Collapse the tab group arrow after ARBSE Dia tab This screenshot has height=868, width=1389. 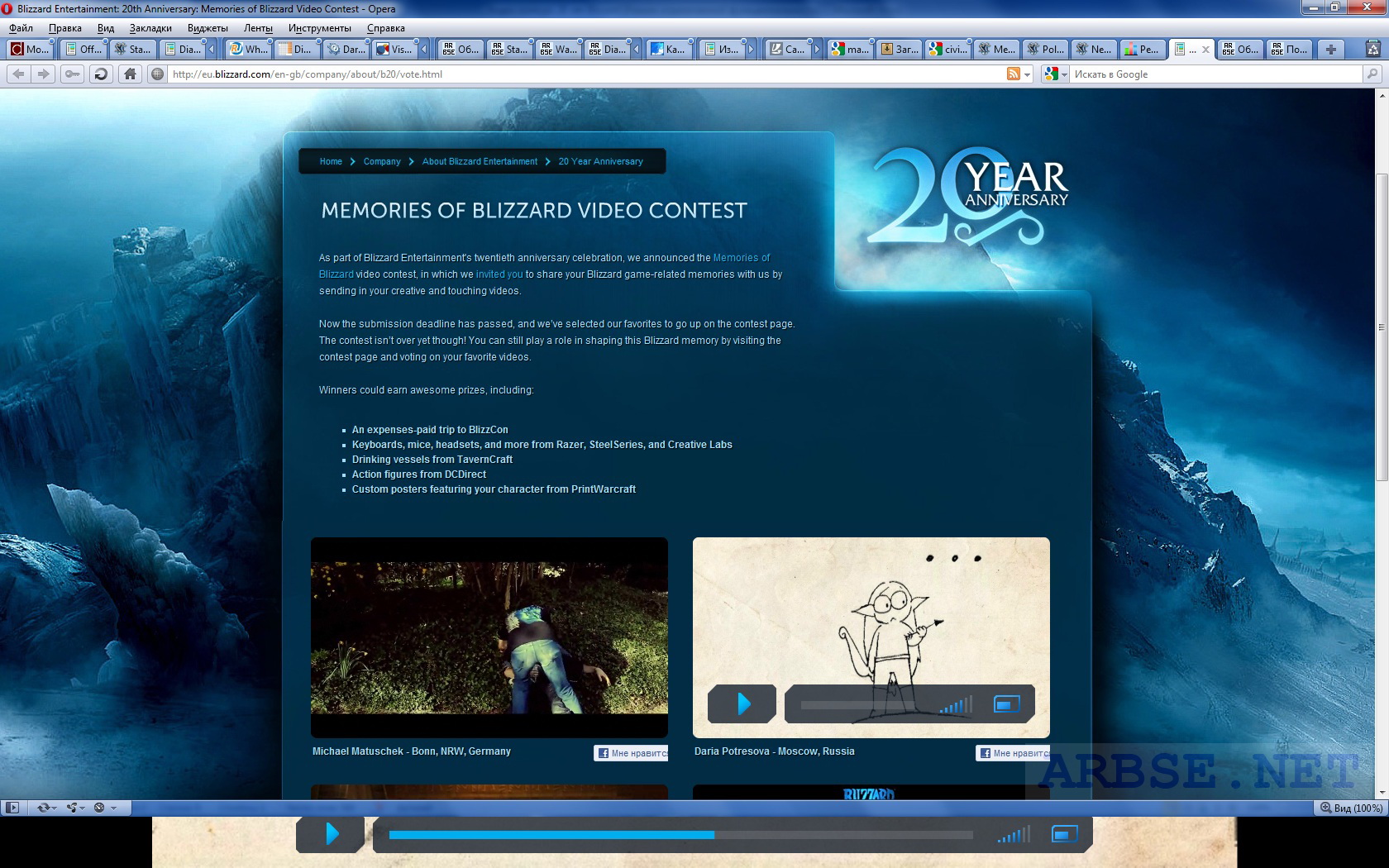click(x=637, y=50)
